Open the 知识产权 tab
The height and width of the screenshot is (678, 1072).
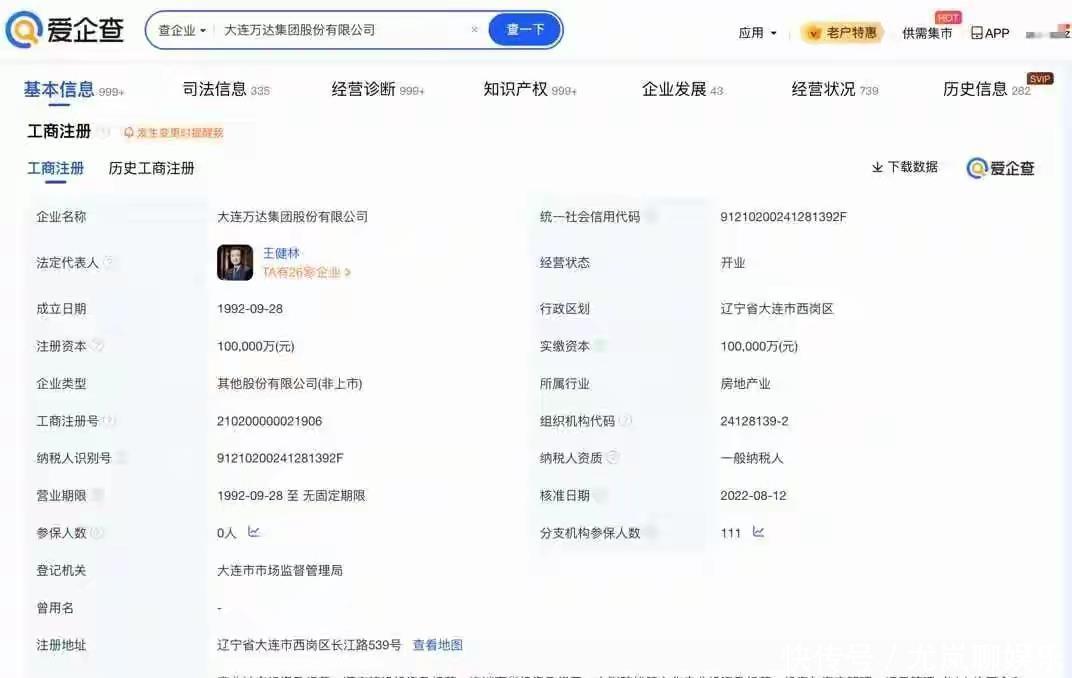click(516, 89)
